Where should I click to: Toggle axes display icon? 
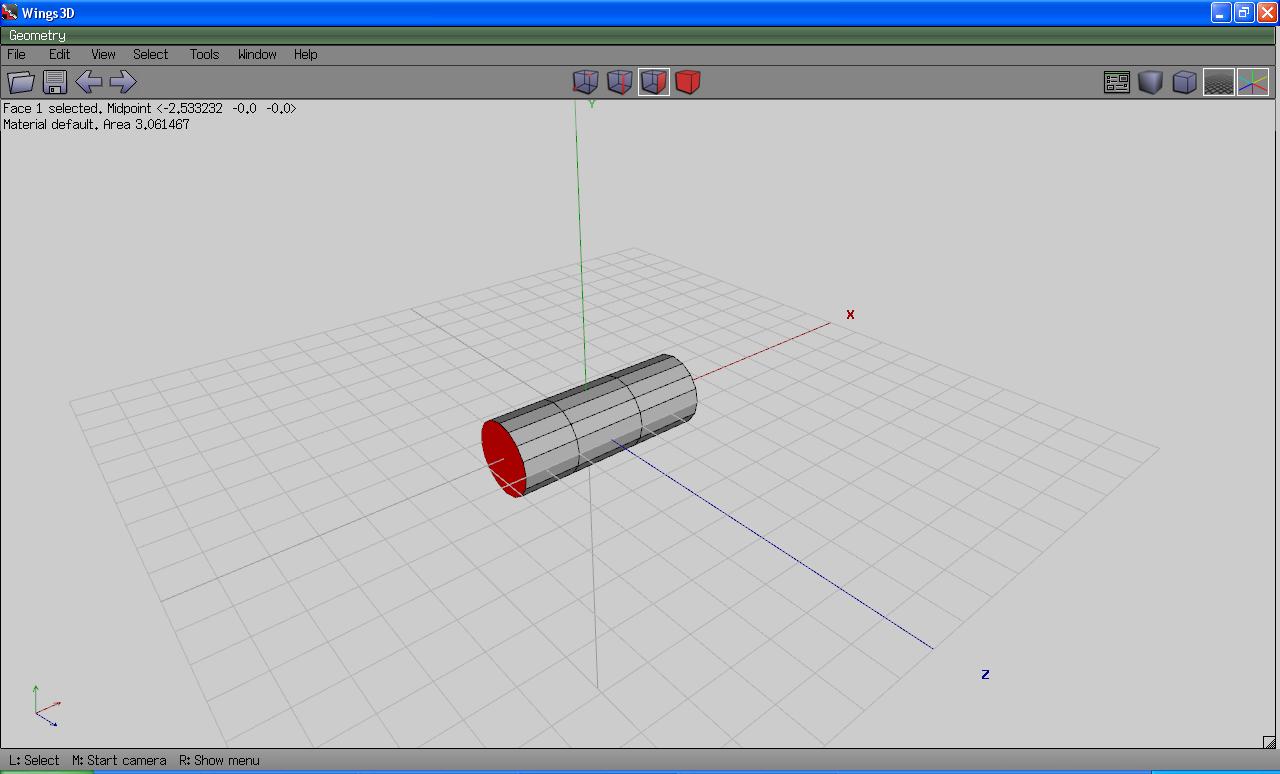pyautogui.click(x=1253, y=82)
